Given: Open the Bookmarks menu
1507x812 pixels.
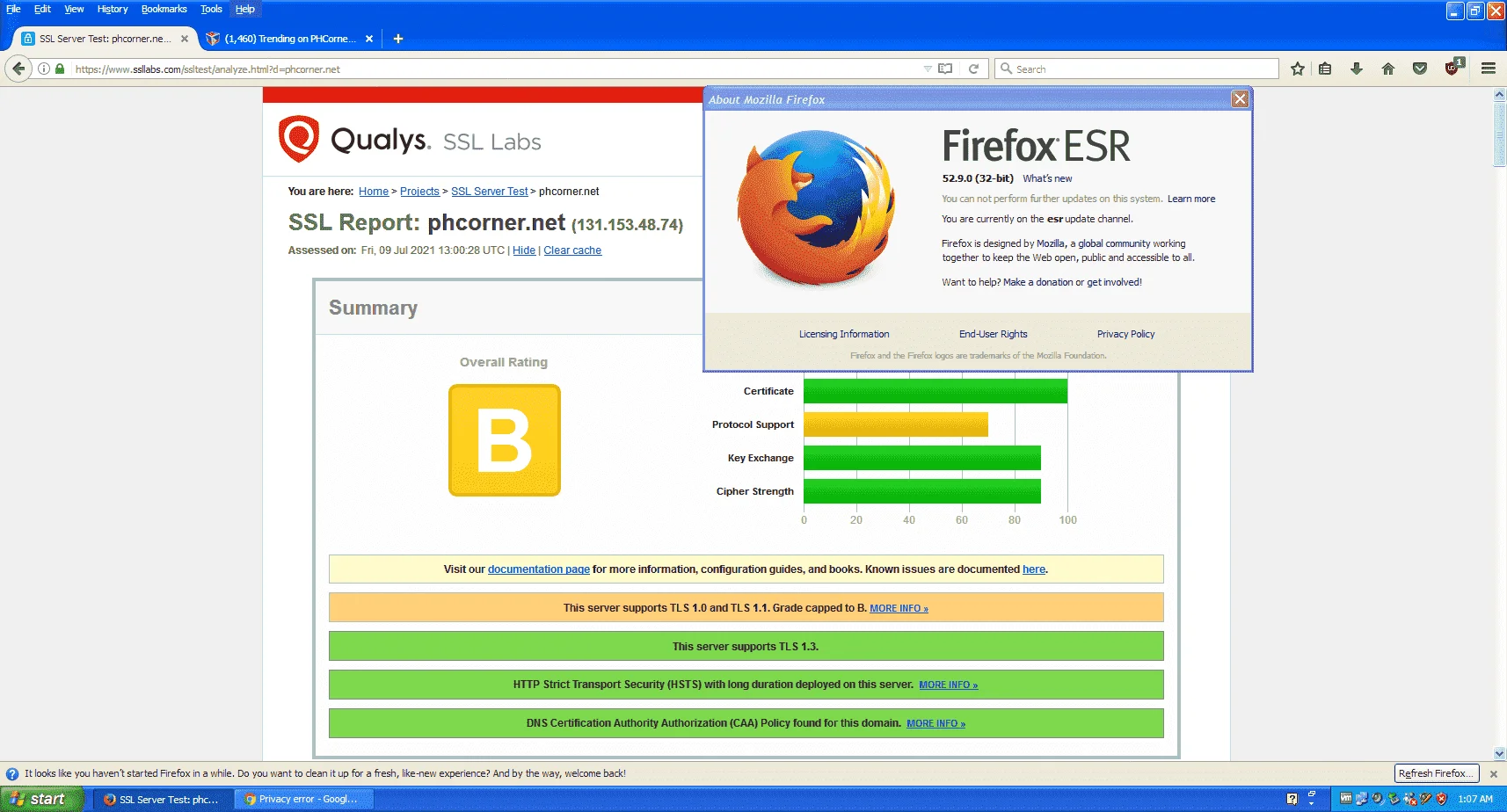Looking at the screenshot, I should click(x=164, y=9).
